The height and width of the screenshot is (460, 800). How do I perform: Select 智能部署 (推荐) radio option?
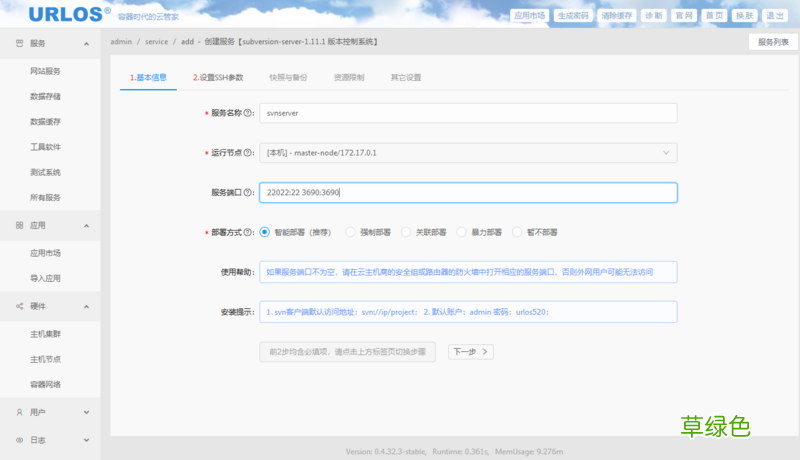pyautogui.click(x=264, y=232)
